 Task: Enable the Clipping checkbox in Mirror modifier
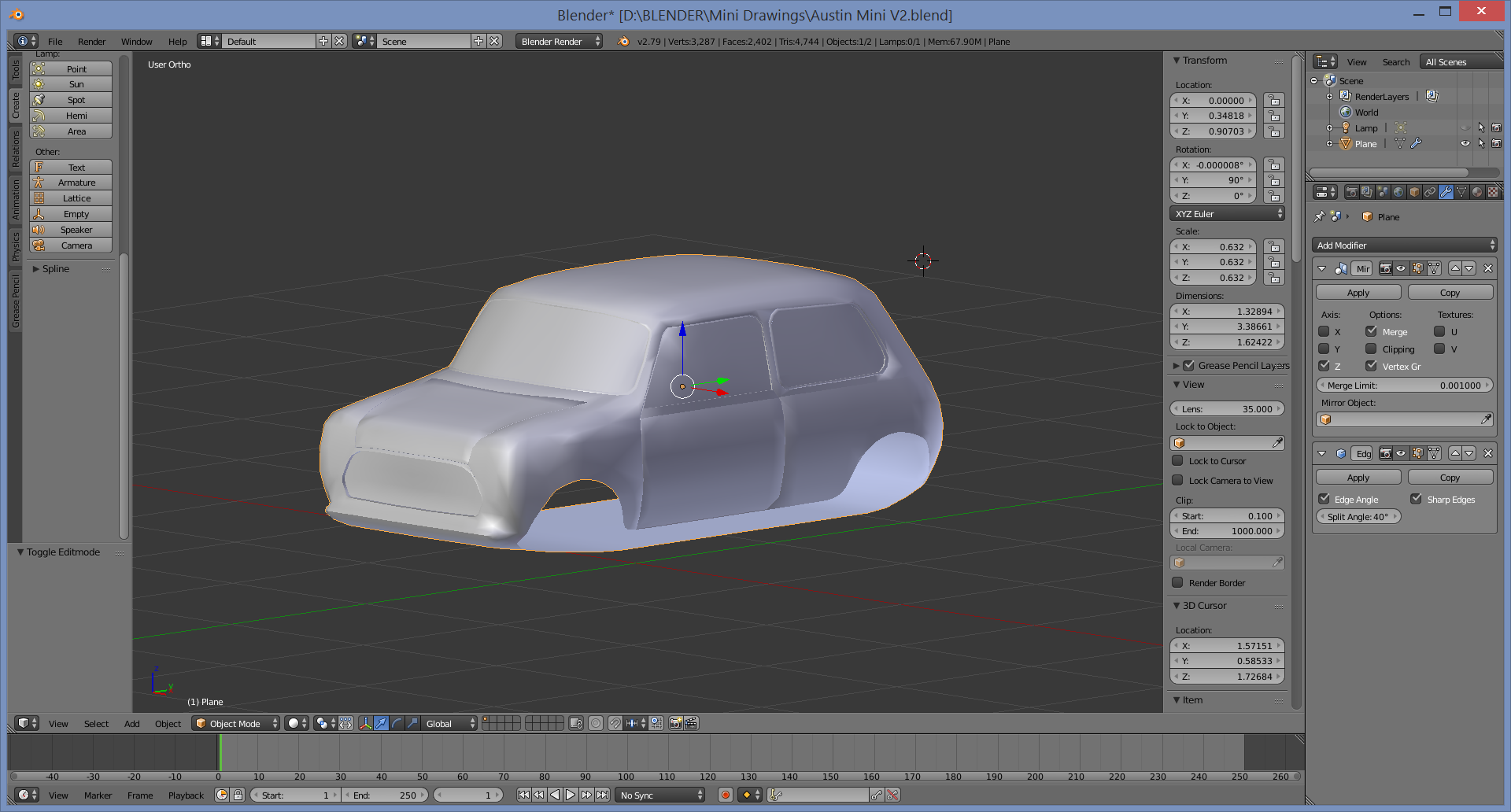point(1371,349)
